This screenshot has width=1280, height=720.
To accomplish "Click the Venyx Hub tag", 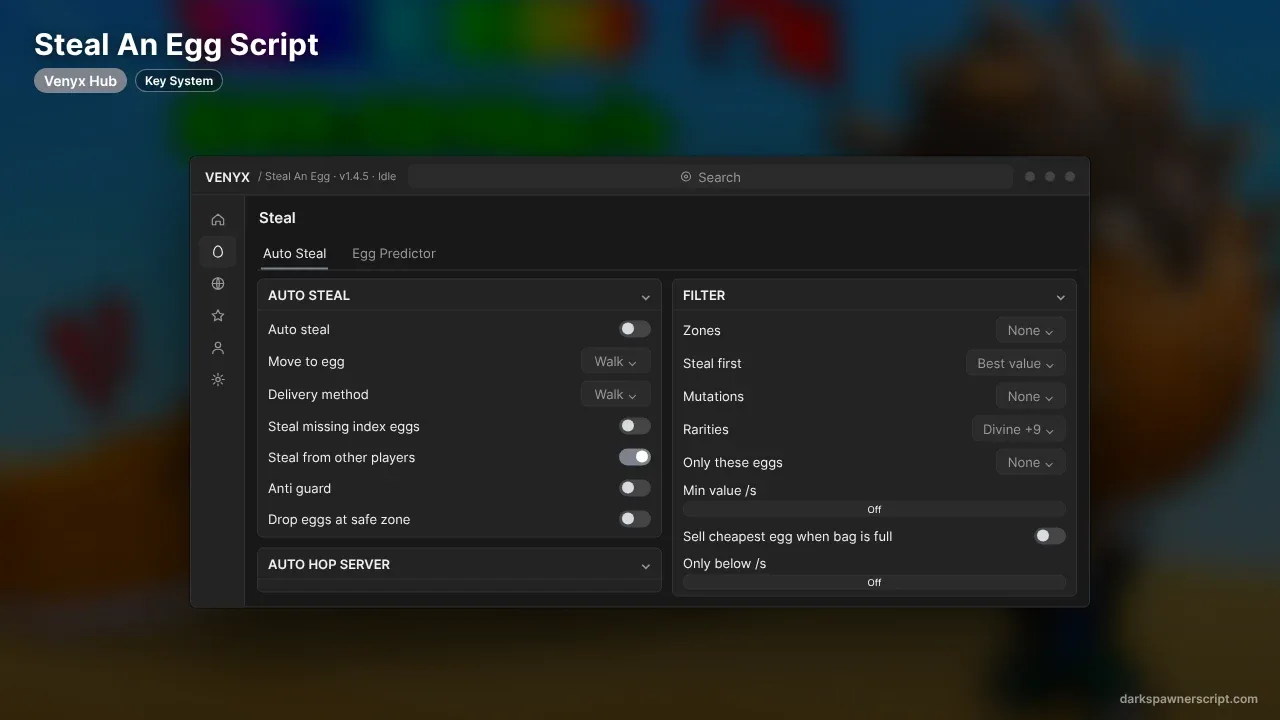I will (80, 81).
